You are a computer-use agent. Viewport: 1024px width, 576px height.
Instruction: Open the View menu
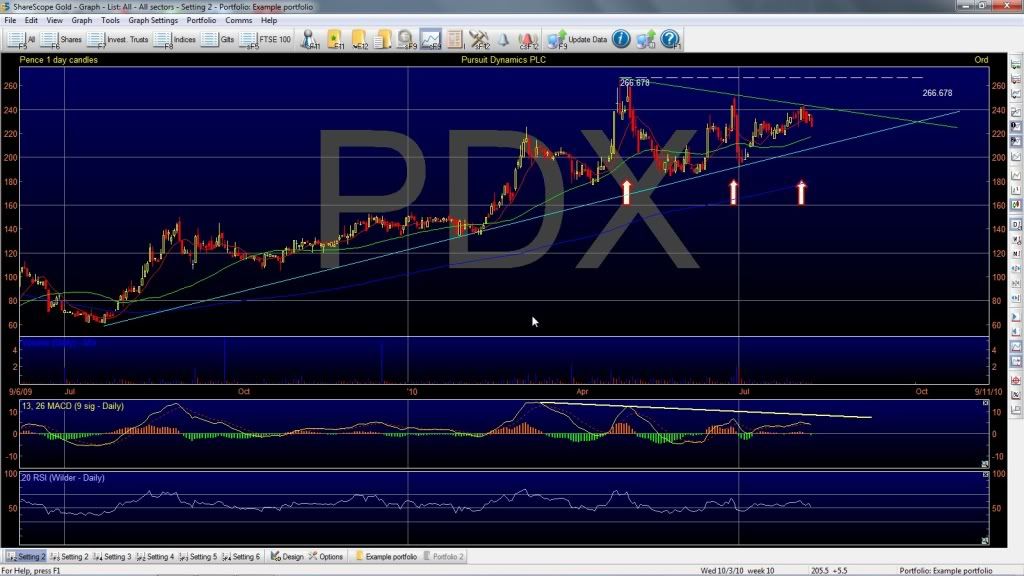55,20
